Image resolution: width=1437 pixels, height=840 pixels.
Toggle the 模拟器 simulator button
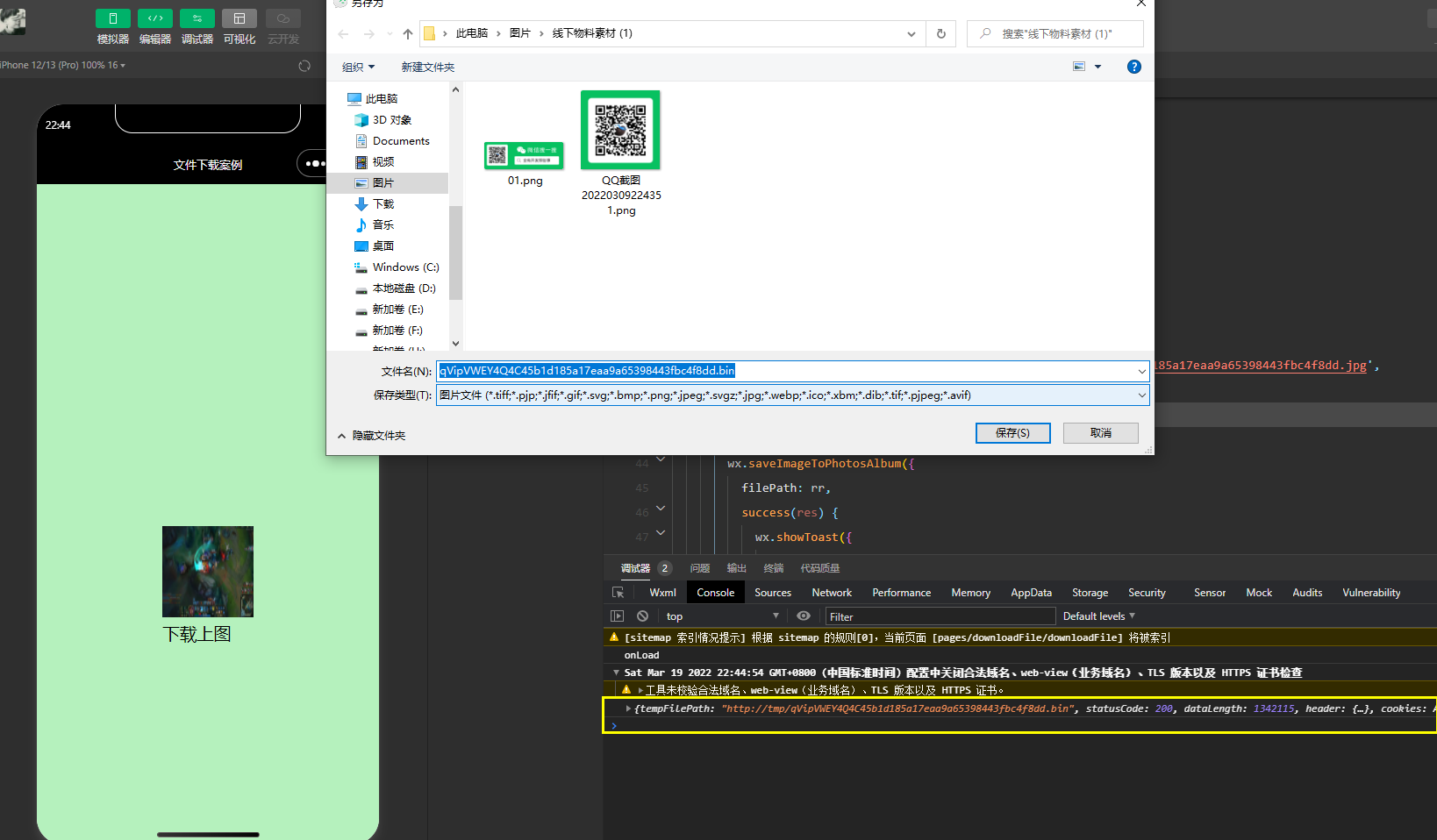click(x=112, y=18)
